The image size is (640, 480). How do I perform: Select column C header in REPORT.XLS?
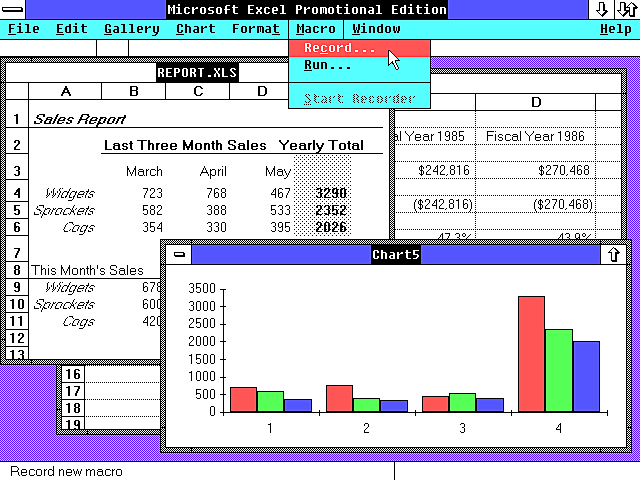[x=198, y=91]
